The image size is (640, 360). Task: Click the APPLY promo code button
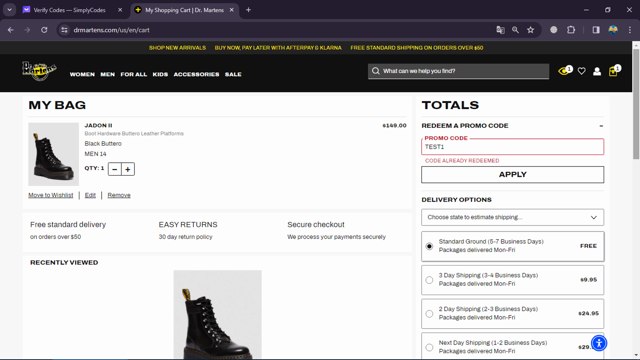click(513, 175)
